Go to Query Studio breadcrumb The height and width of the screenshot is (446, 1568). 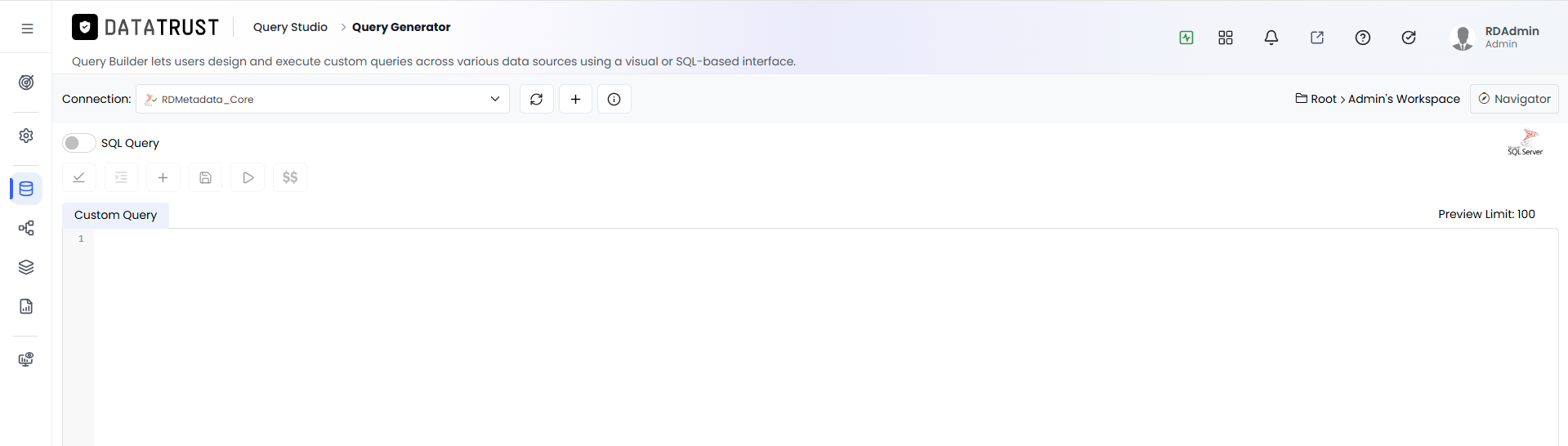(x=290, y=27)
